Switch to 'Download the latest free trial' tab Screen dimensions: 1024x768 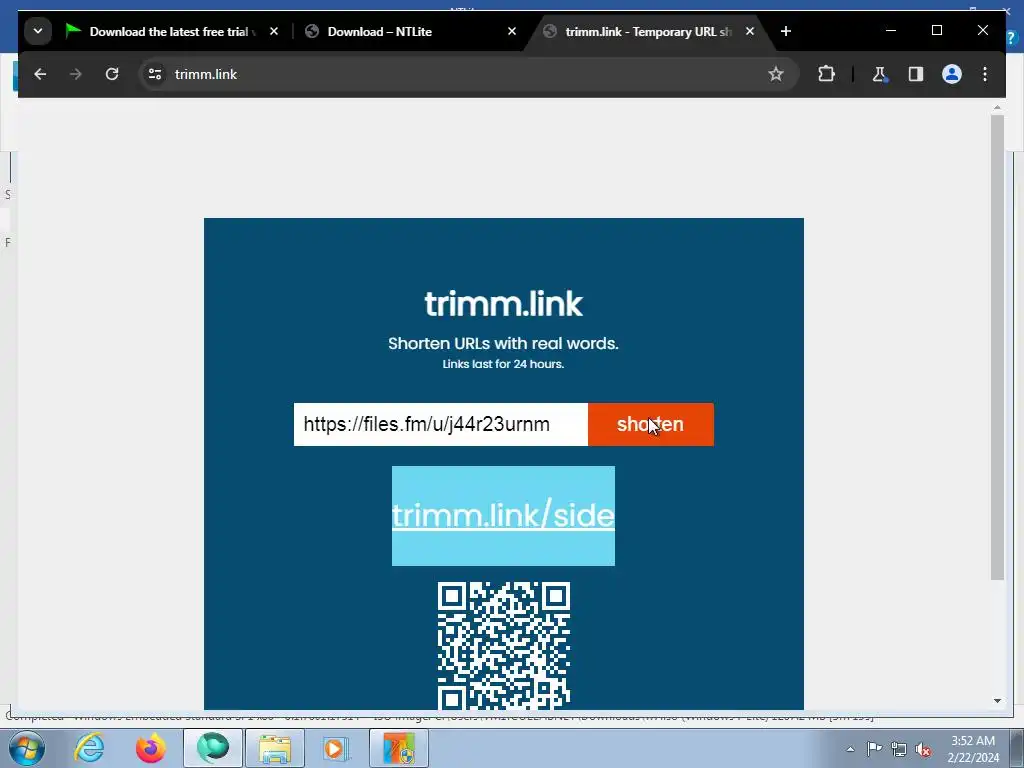click(x=171, y=31)
